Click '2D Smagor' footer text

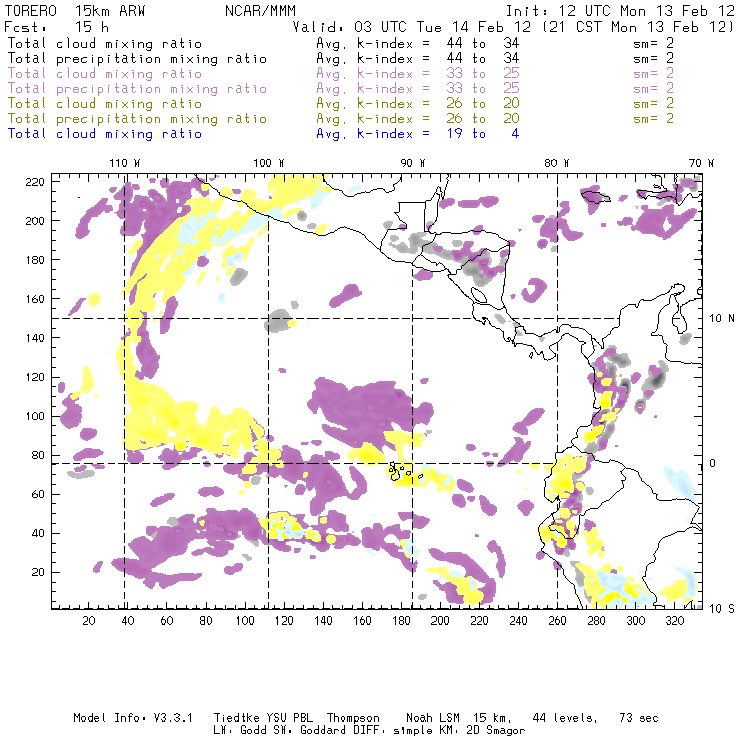click(x=496, y=731)
